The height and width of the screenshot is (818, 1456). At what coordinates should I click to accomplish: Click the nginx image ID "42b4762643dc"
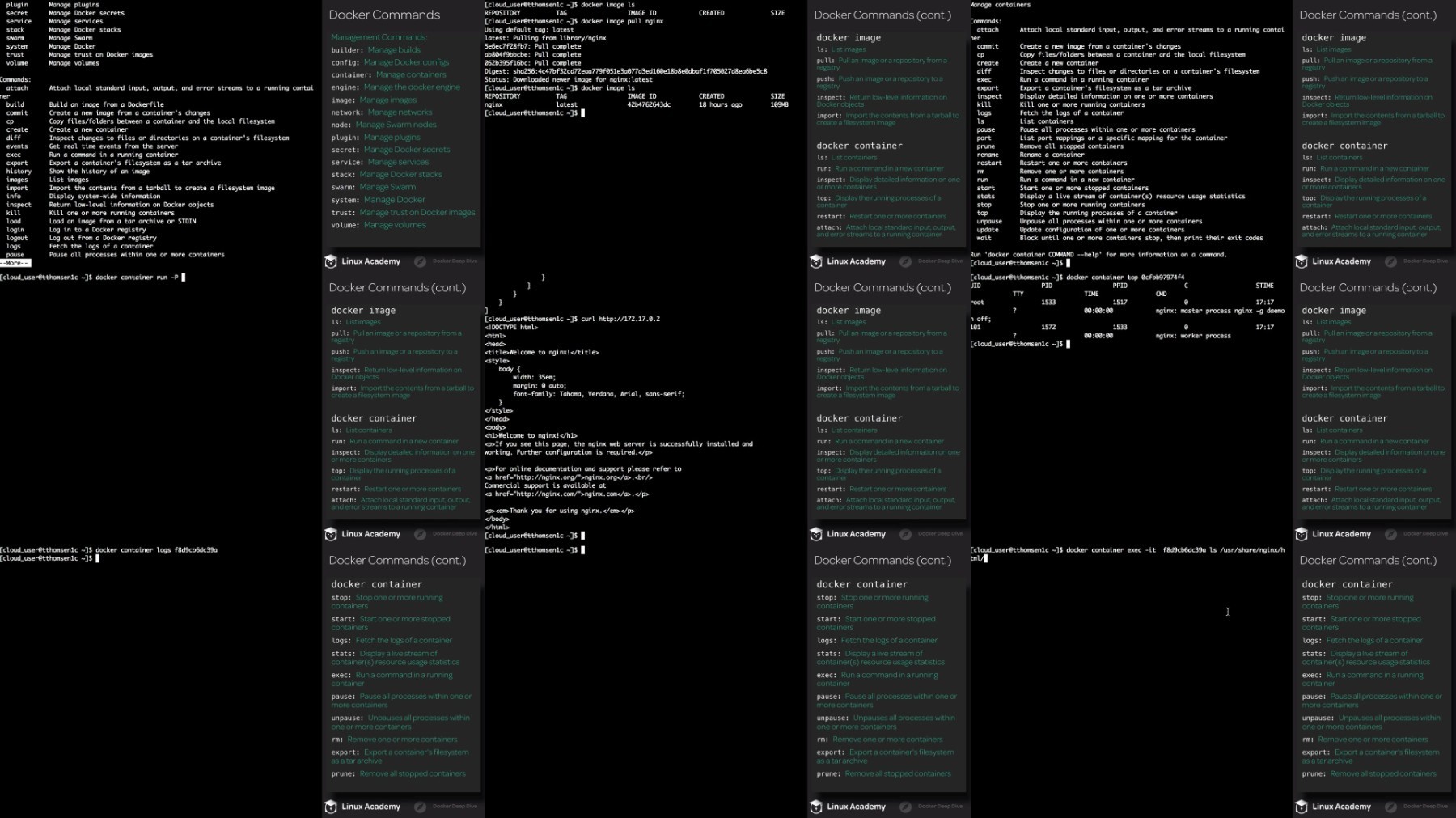(649, 104)
